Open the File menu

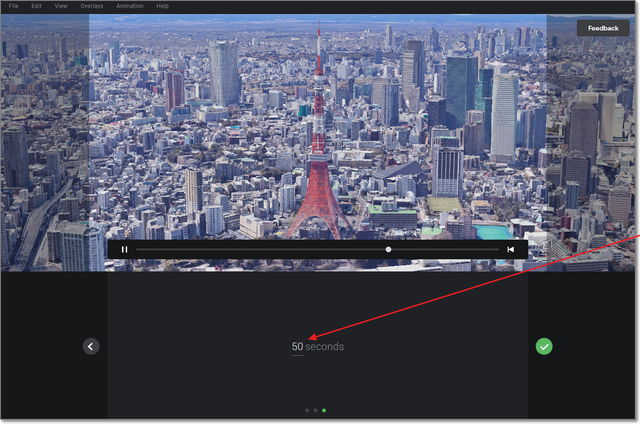point(13,6)
